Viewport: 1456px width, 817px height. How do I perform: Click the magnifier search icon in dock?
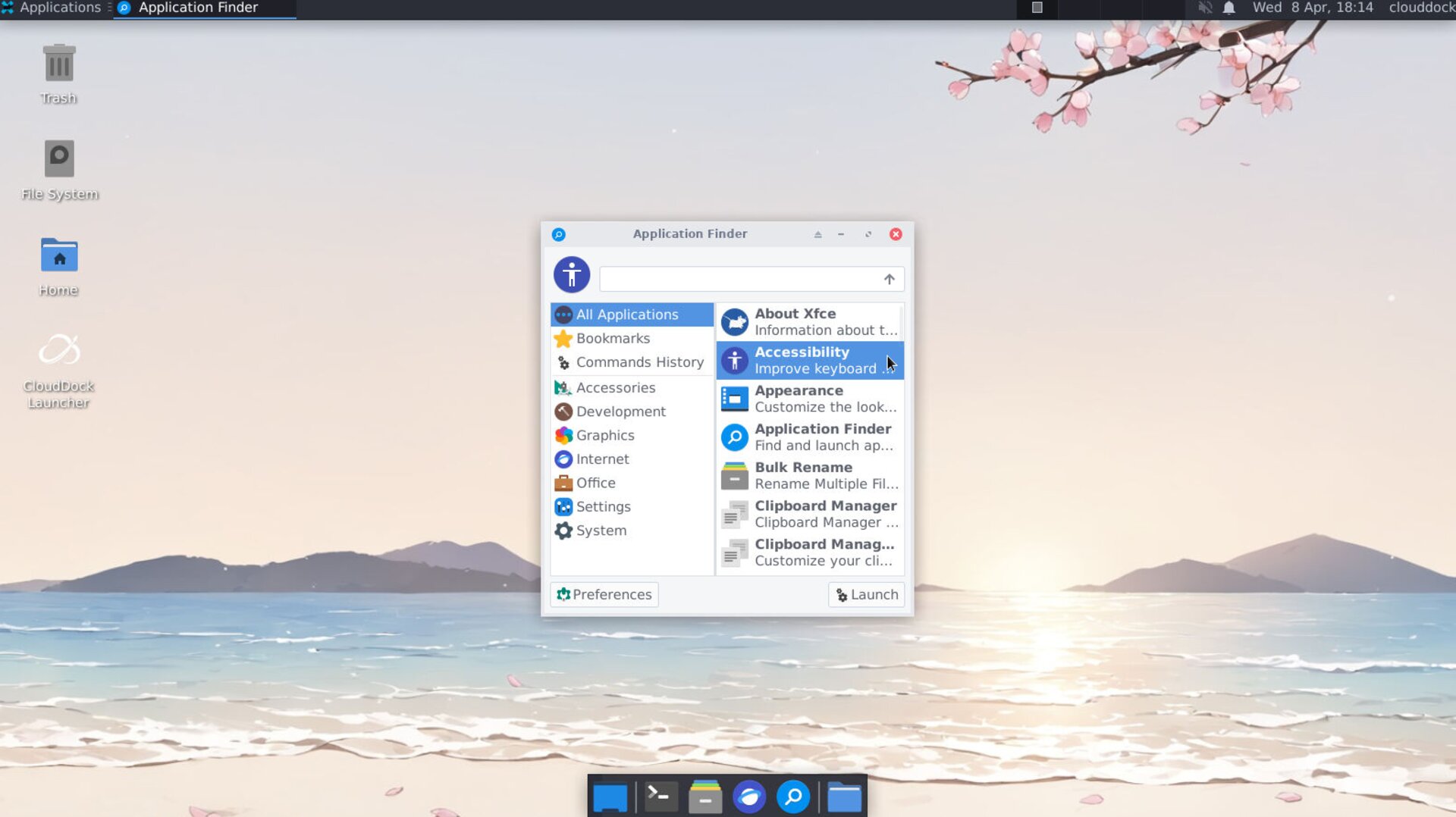tap(792, 797)
